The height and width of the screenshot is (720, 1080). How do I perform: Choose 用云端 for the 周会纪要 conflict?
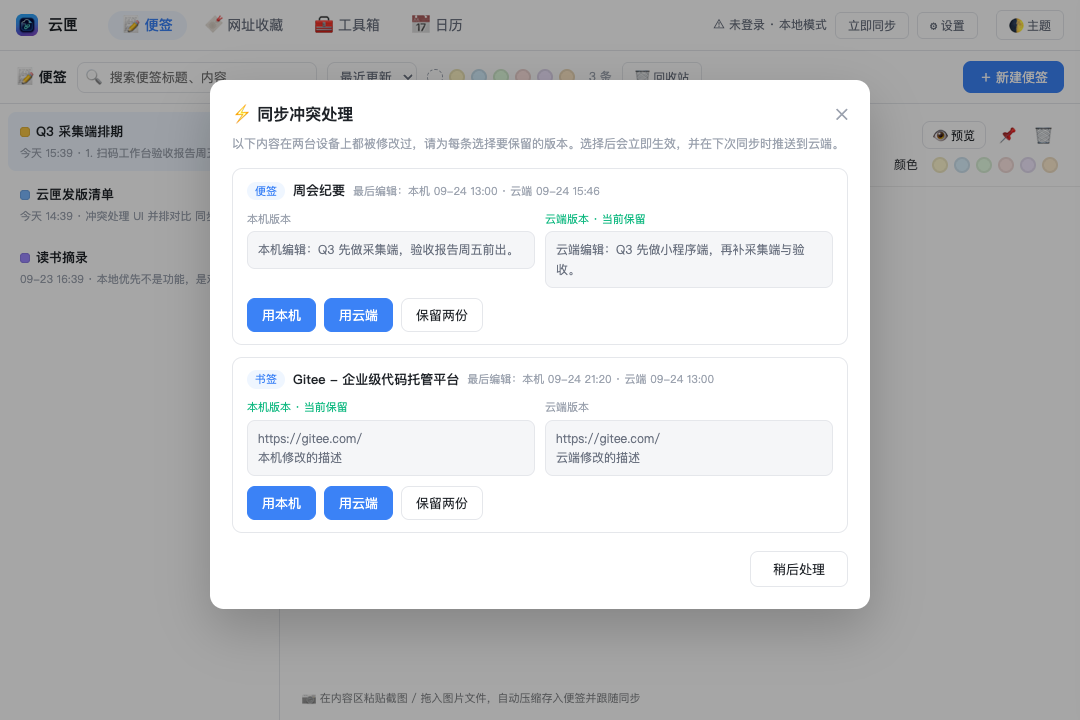[358, 315]
